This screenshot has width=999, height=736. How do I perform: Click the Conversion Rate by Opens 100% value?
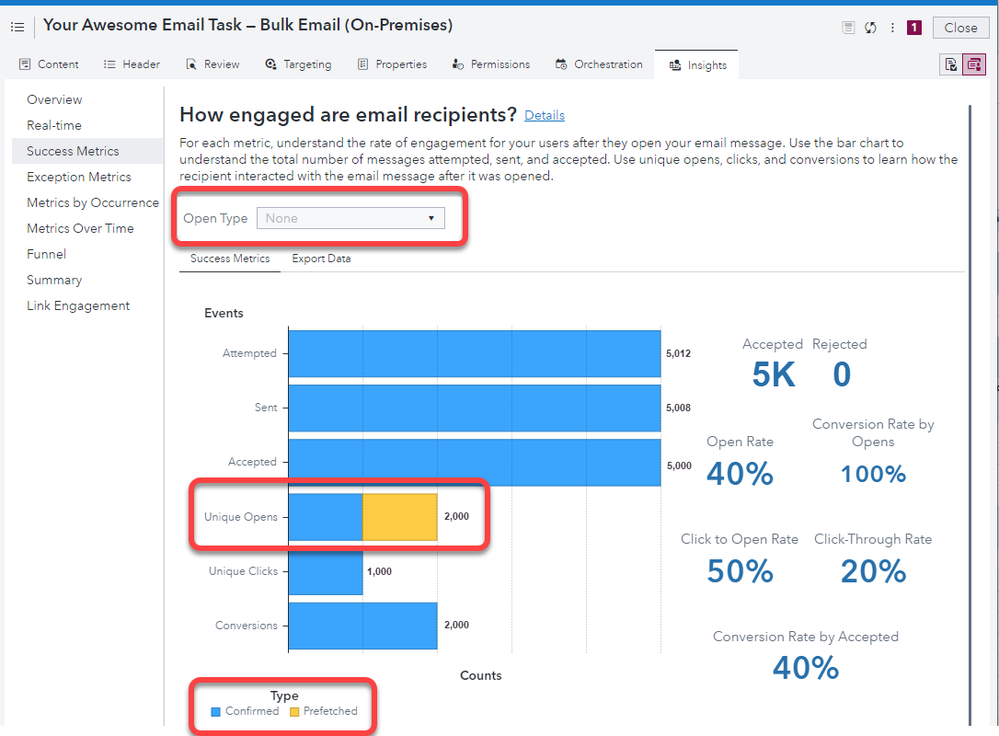point(873,474)
